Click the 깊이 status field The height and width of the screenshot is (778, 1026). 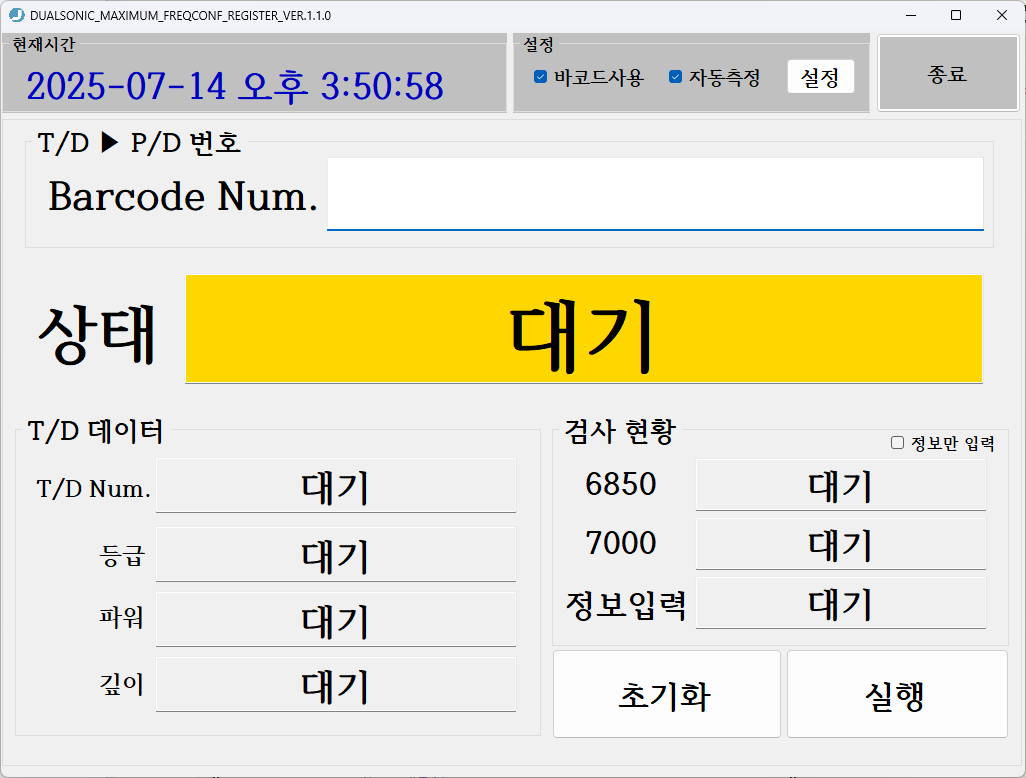336,684
